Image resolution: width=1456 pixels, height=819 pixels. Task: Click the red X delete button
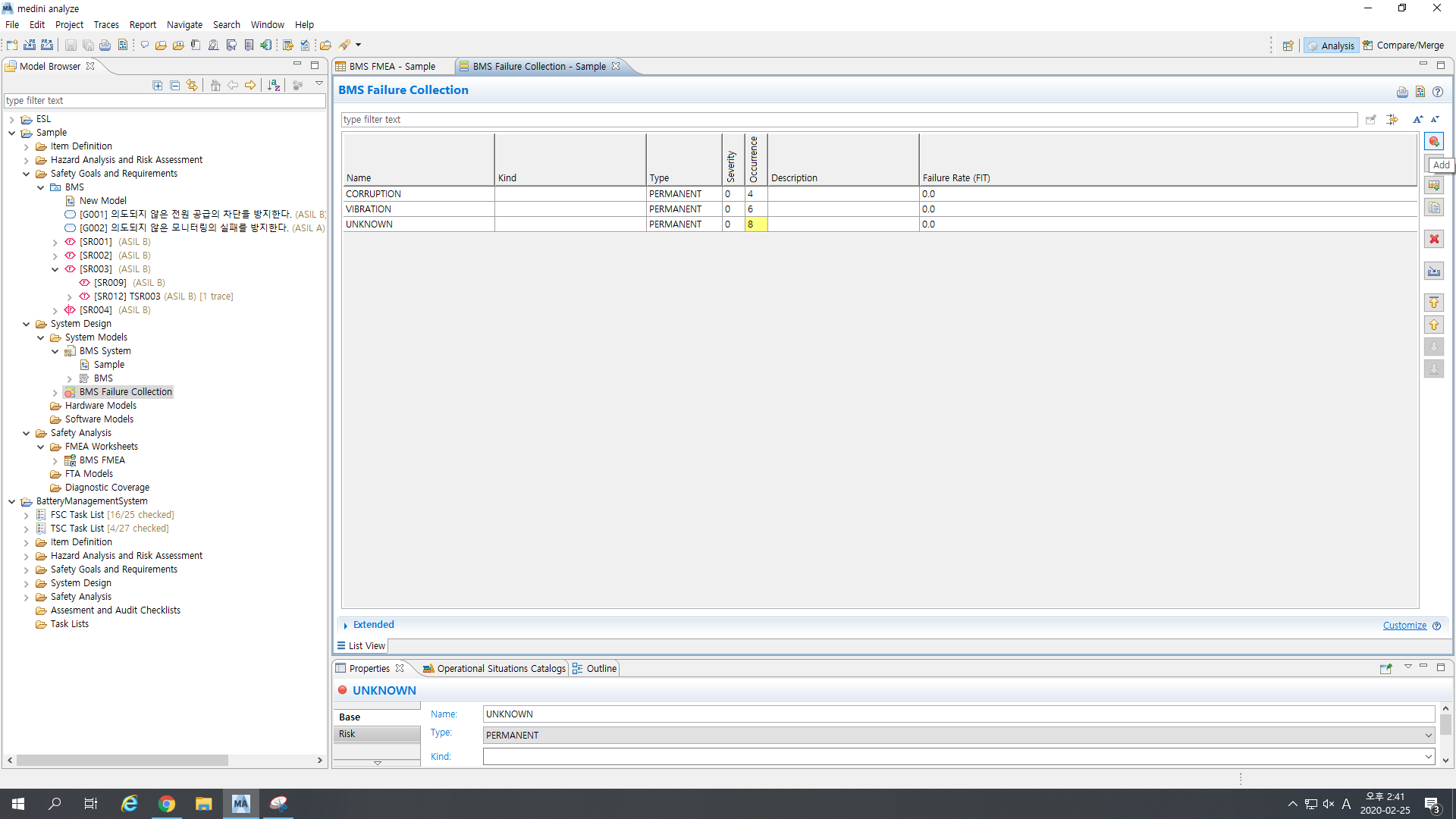1433,239
